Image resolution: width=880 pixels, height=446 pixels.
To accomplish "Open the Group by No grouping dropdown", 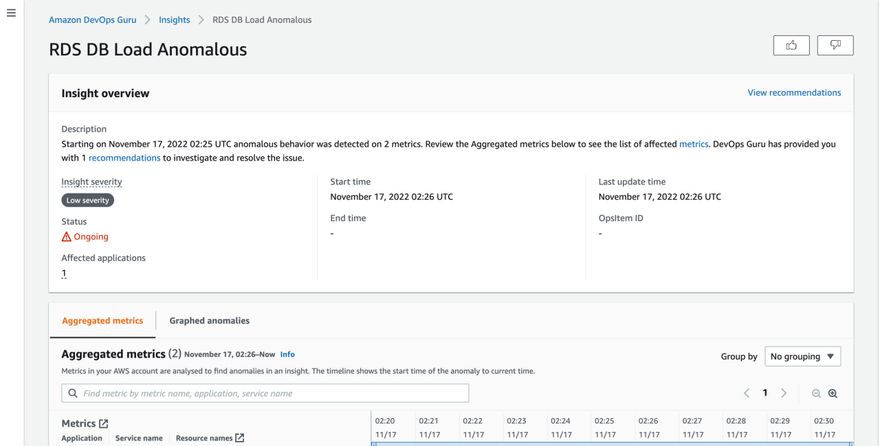I will click(x=803, y=356).
